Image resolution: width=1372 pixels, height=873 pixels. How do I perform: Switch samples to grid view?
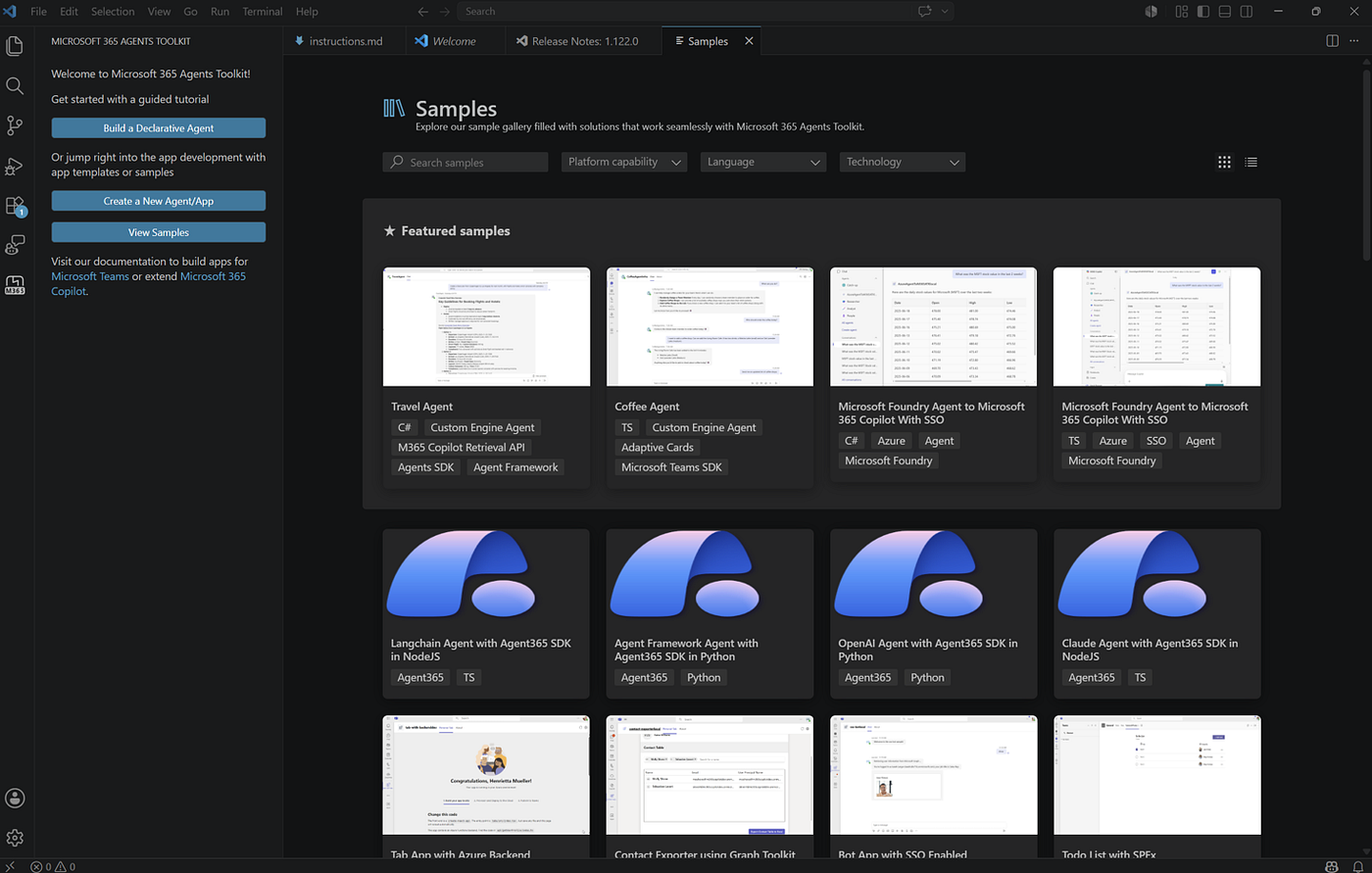point(1224,162)
